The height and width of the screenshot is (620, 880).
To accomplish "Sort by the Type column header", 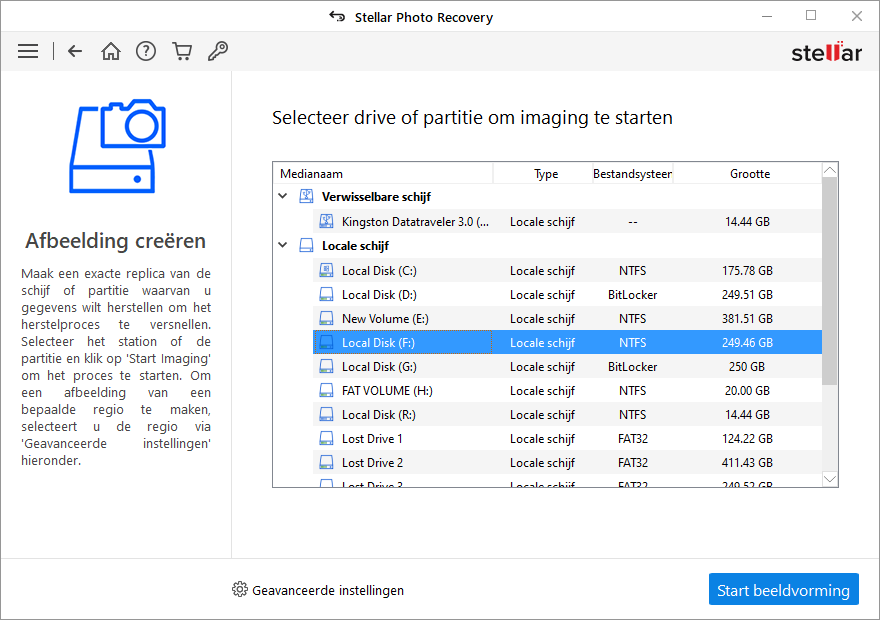I will coord(543,174).
